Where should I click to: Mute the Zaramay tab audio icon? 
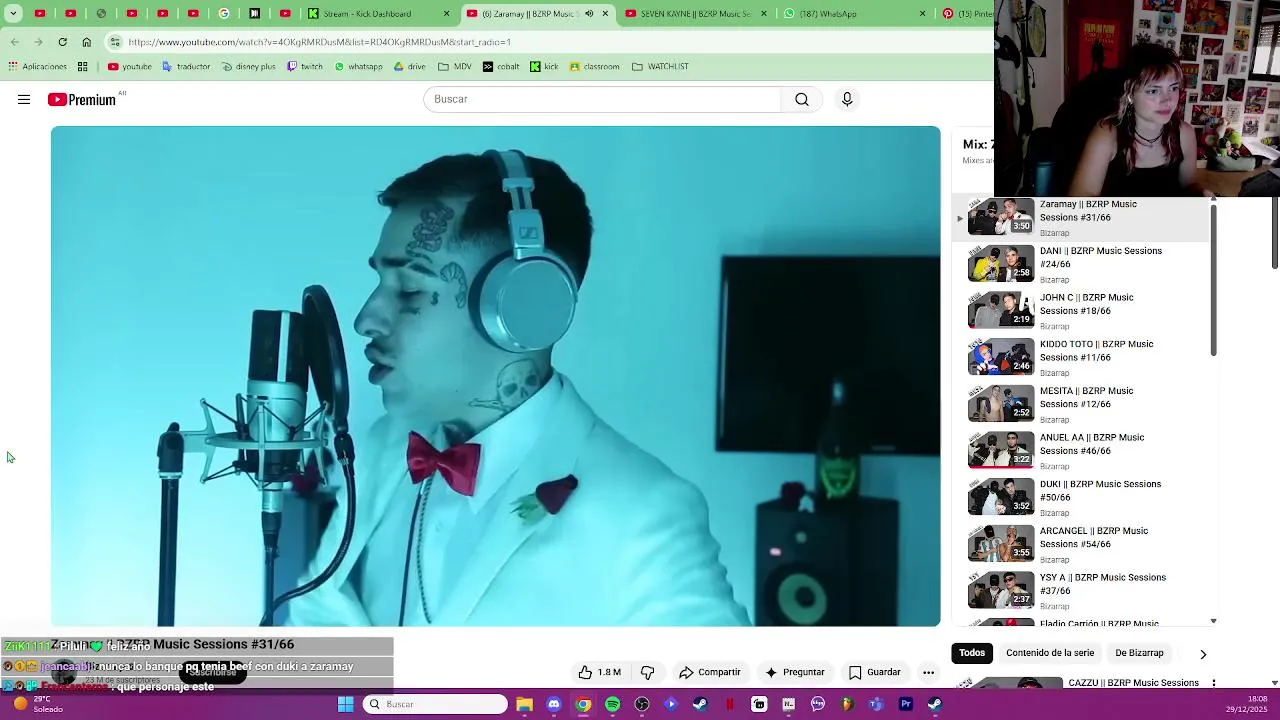589,14
